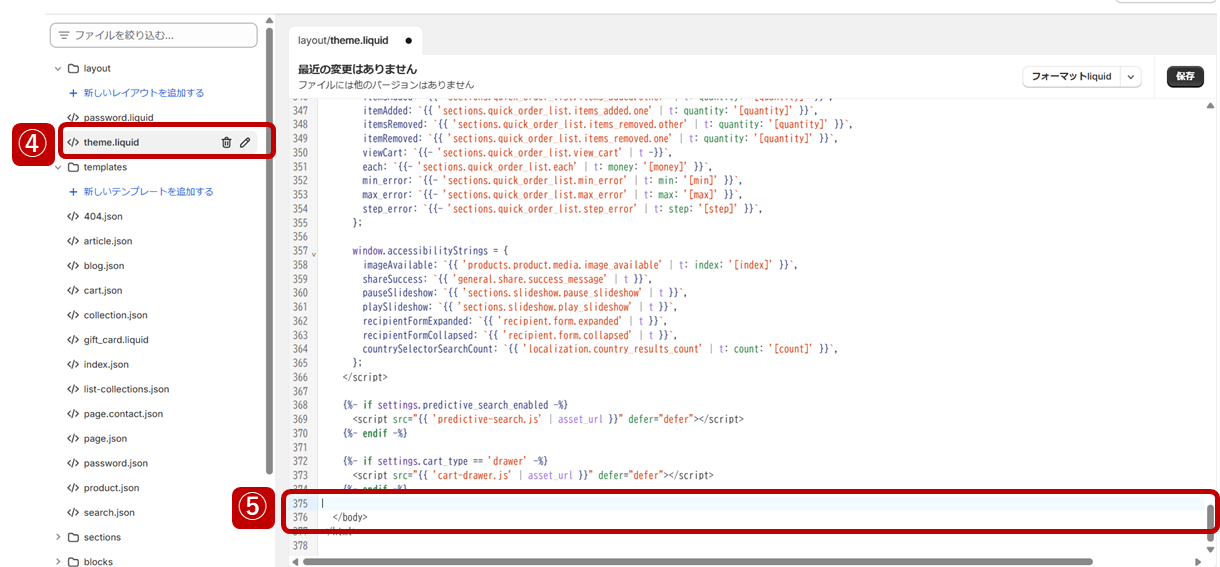The height and width of the screenshot is (567, 1220).
Task: Click the </script> tag on line 366
Action: [x=365, y=378]
